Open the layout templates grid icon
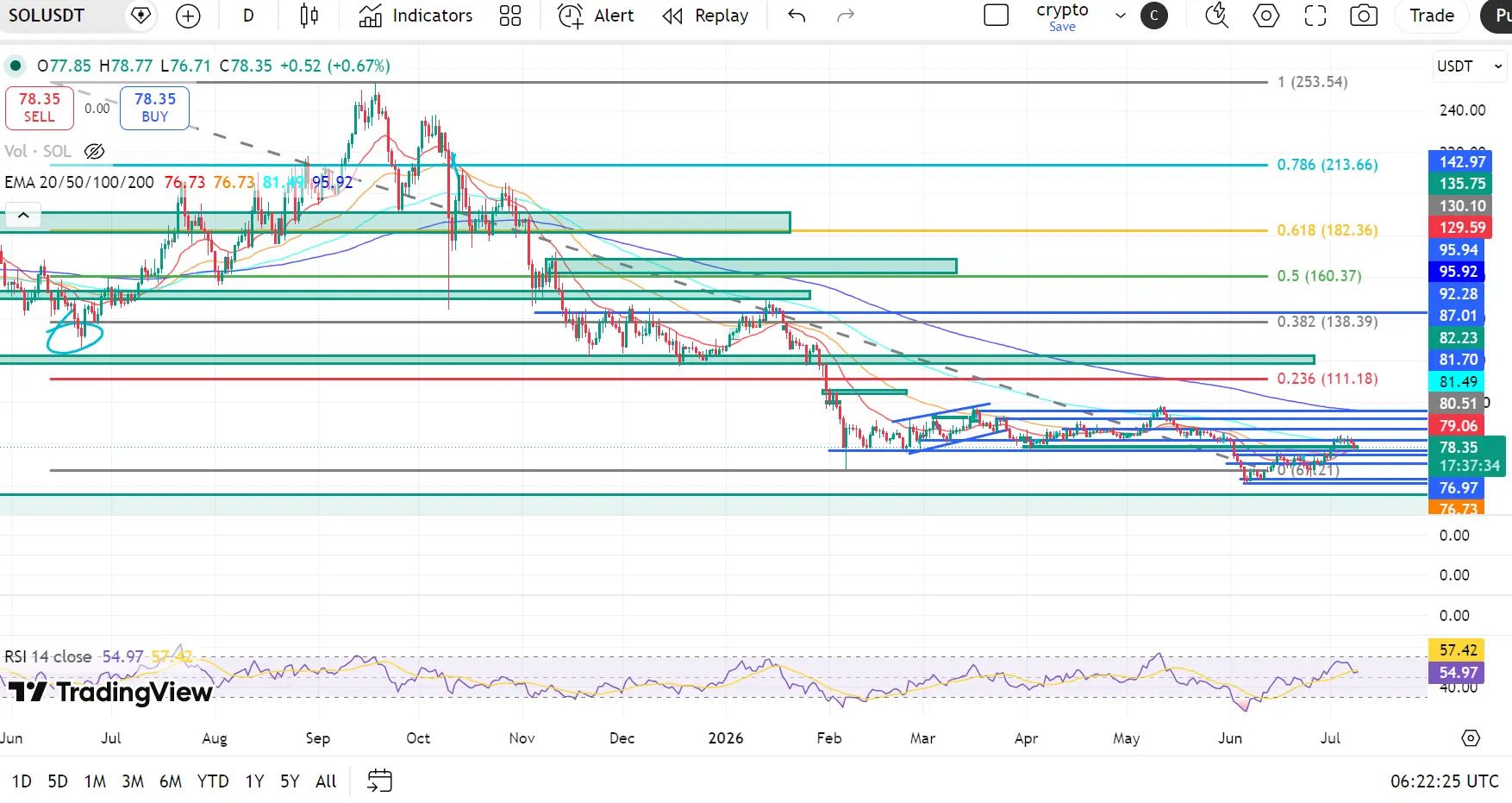This screenshot has height=803, width=1512. click(x=510, y=16)
